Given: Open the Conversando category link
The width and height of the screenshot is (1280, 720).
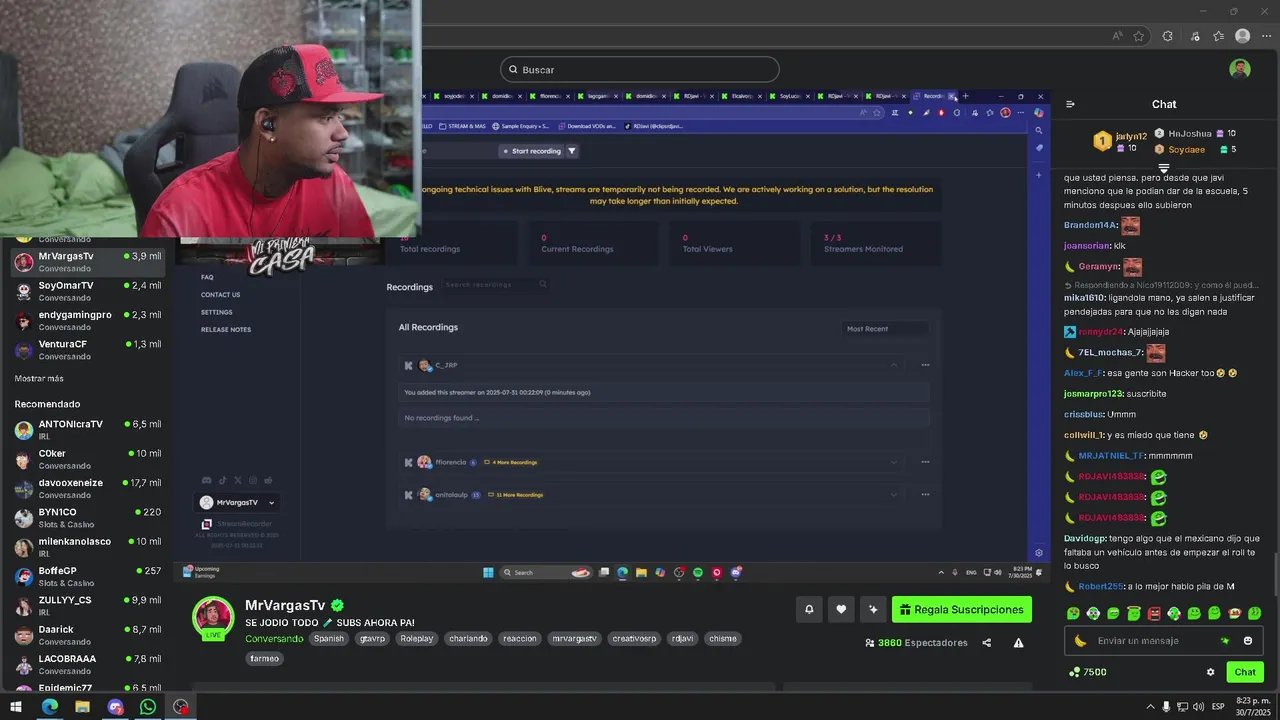Looking at the screenshot, I should [x=273, y=638].
